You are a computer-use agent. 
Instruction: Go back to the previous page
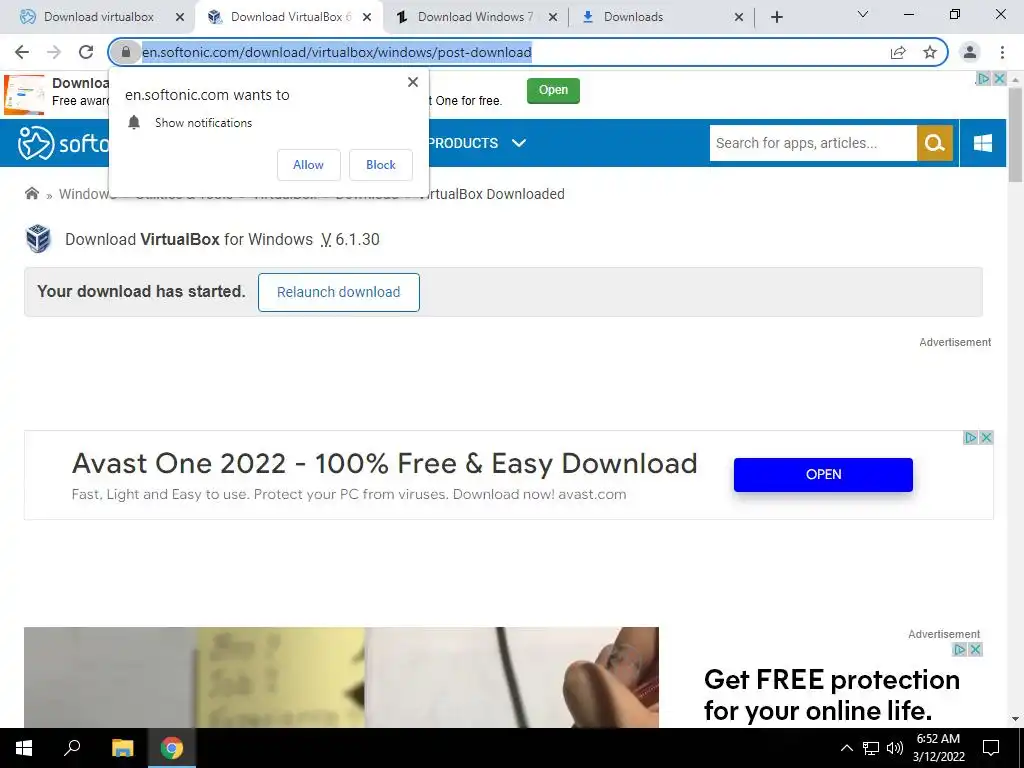[22, 52]
